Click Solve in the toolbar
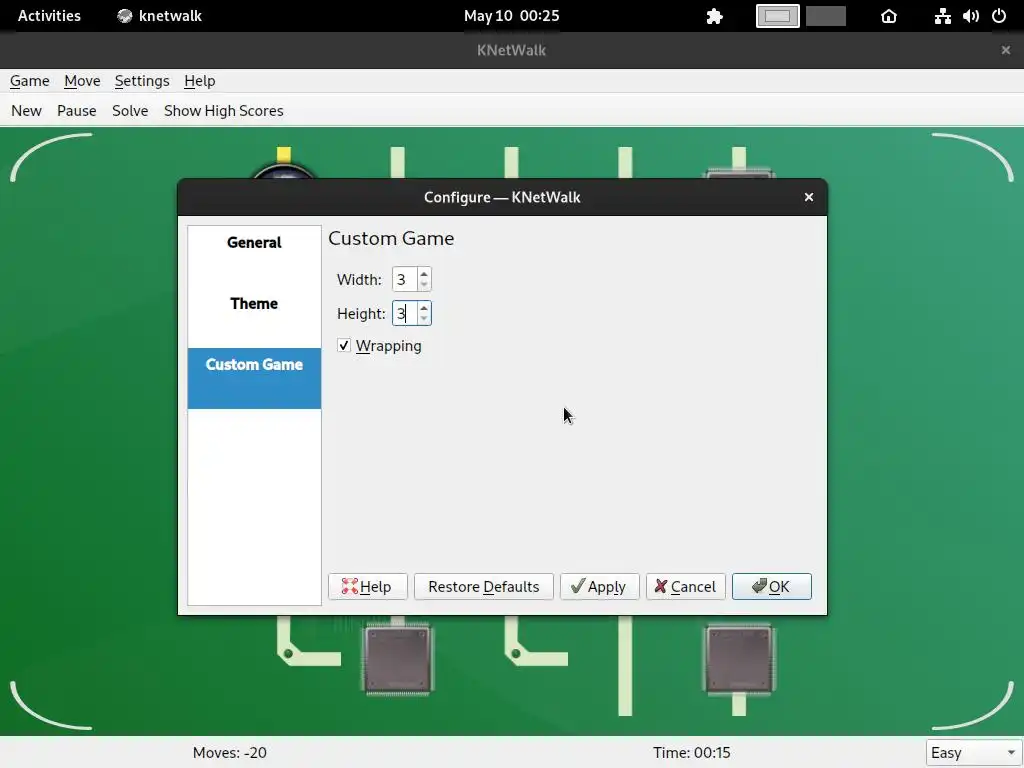The image size is (1024, 768). tap(130, 111)
